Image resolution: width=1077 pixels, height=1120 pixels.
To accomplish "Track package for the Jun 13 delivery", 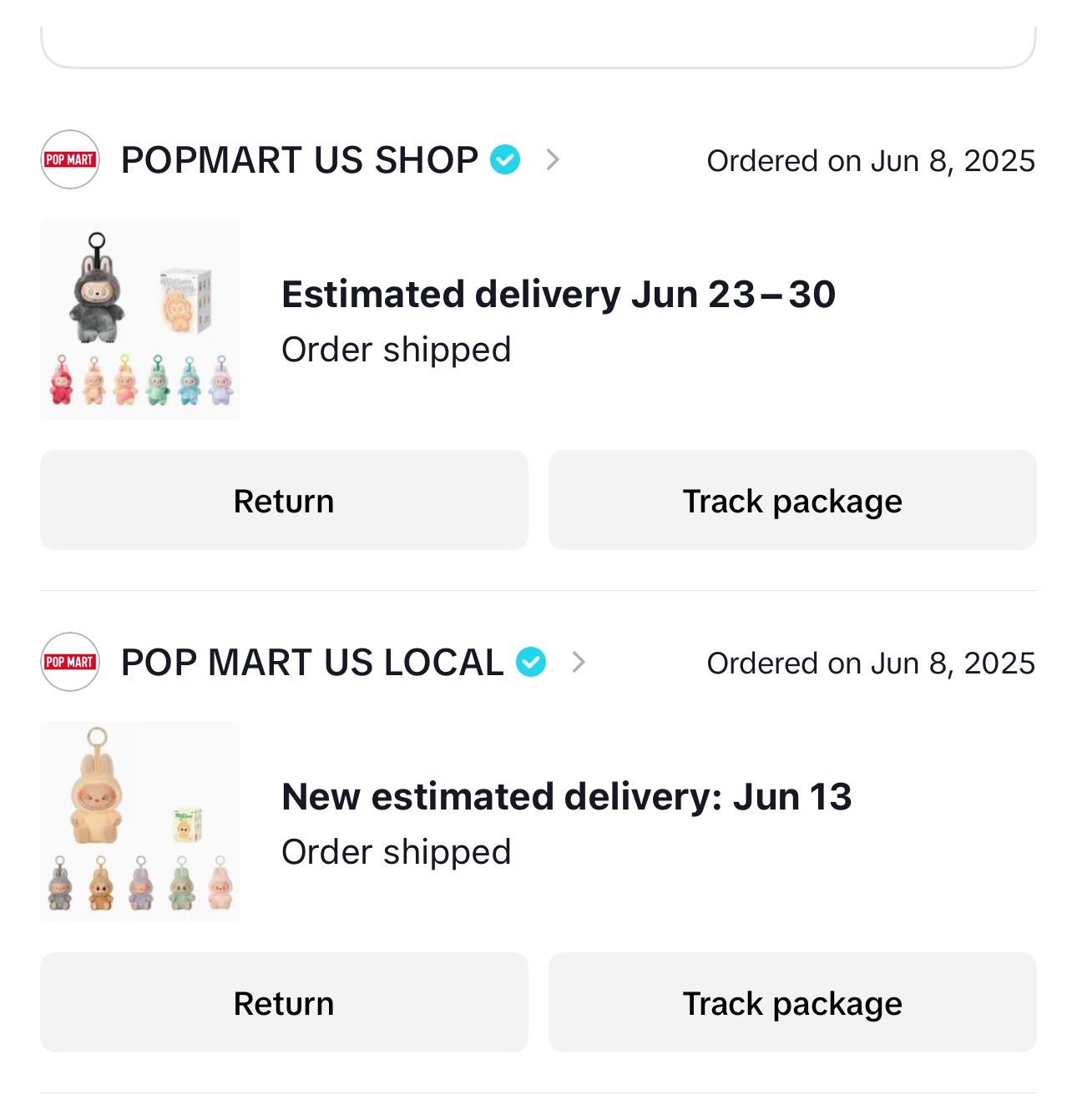I will [792, 1002].
